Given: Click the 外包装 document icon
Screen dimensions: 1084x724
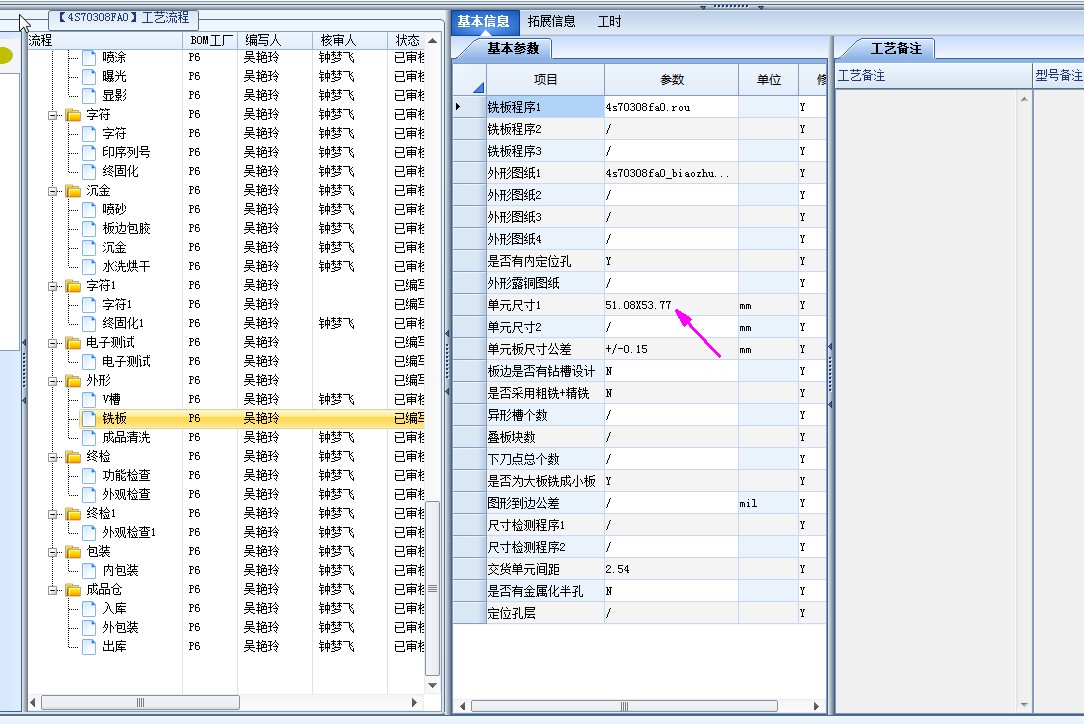Looking at the screenshot, I should [89, 628].
